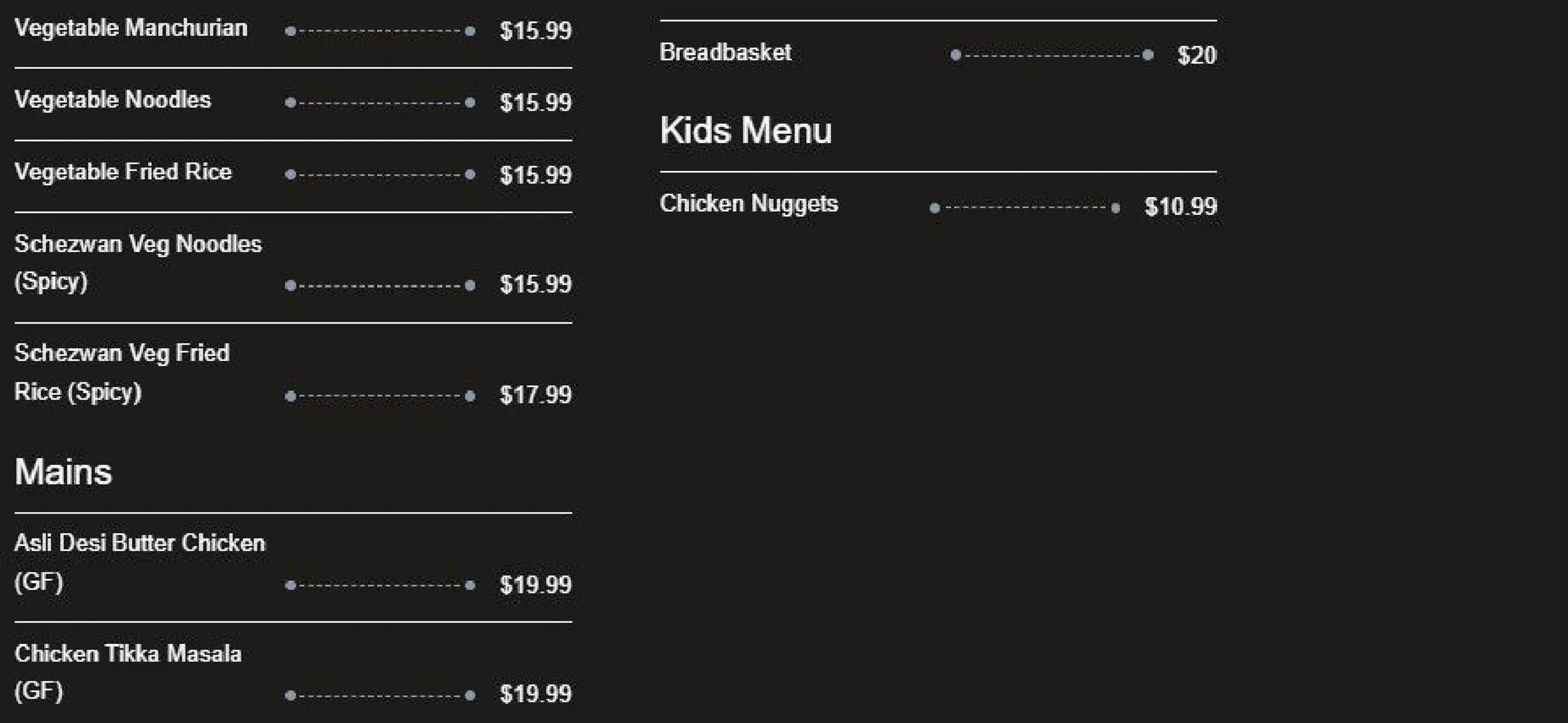Image resolution: width=1568 pixels, height=723 pixels.
Task: Click the dotted leader beside Chicken Nuggets
Action: 1025,207
